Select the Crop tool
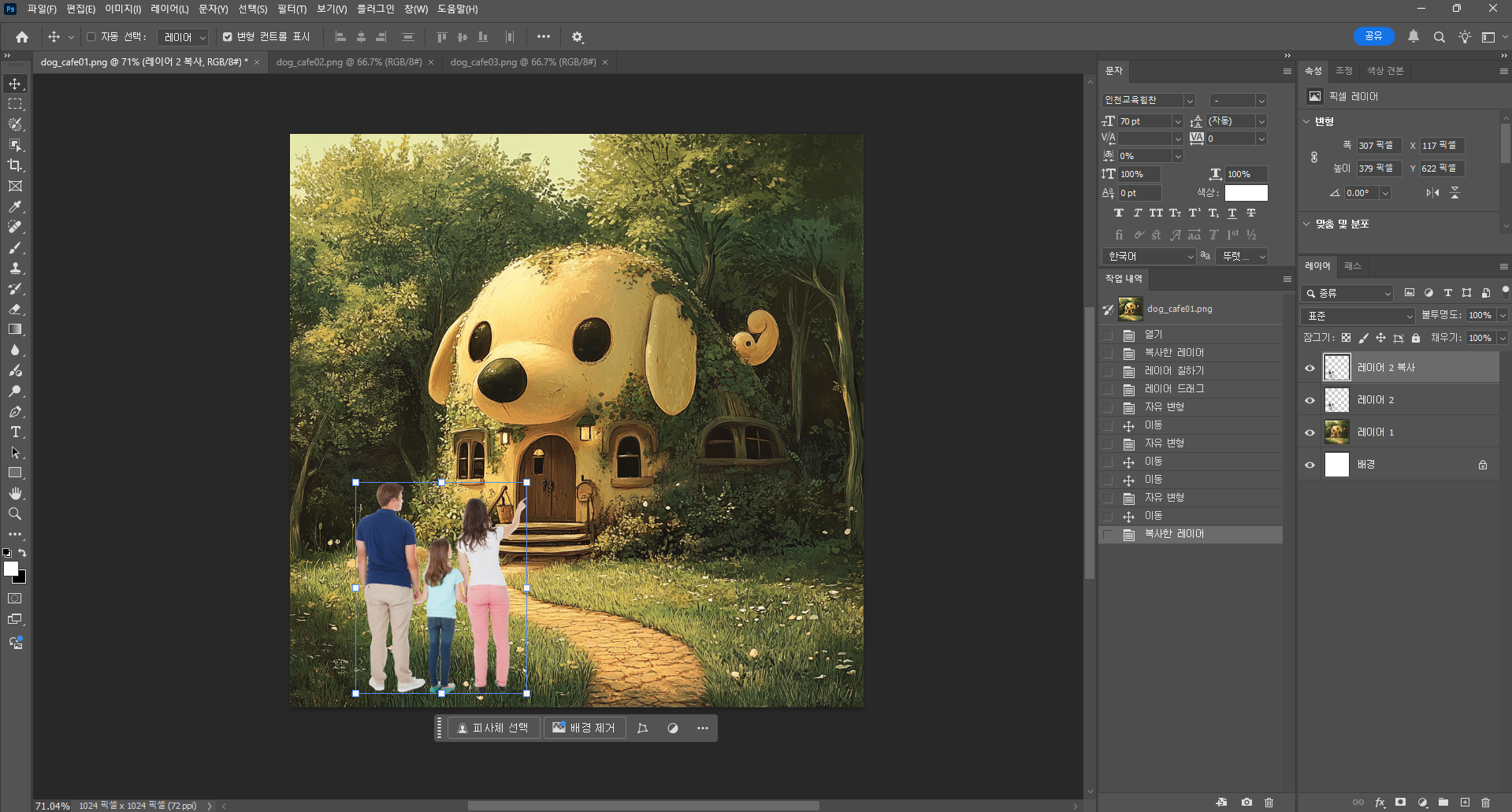 [x=15, y=165]
